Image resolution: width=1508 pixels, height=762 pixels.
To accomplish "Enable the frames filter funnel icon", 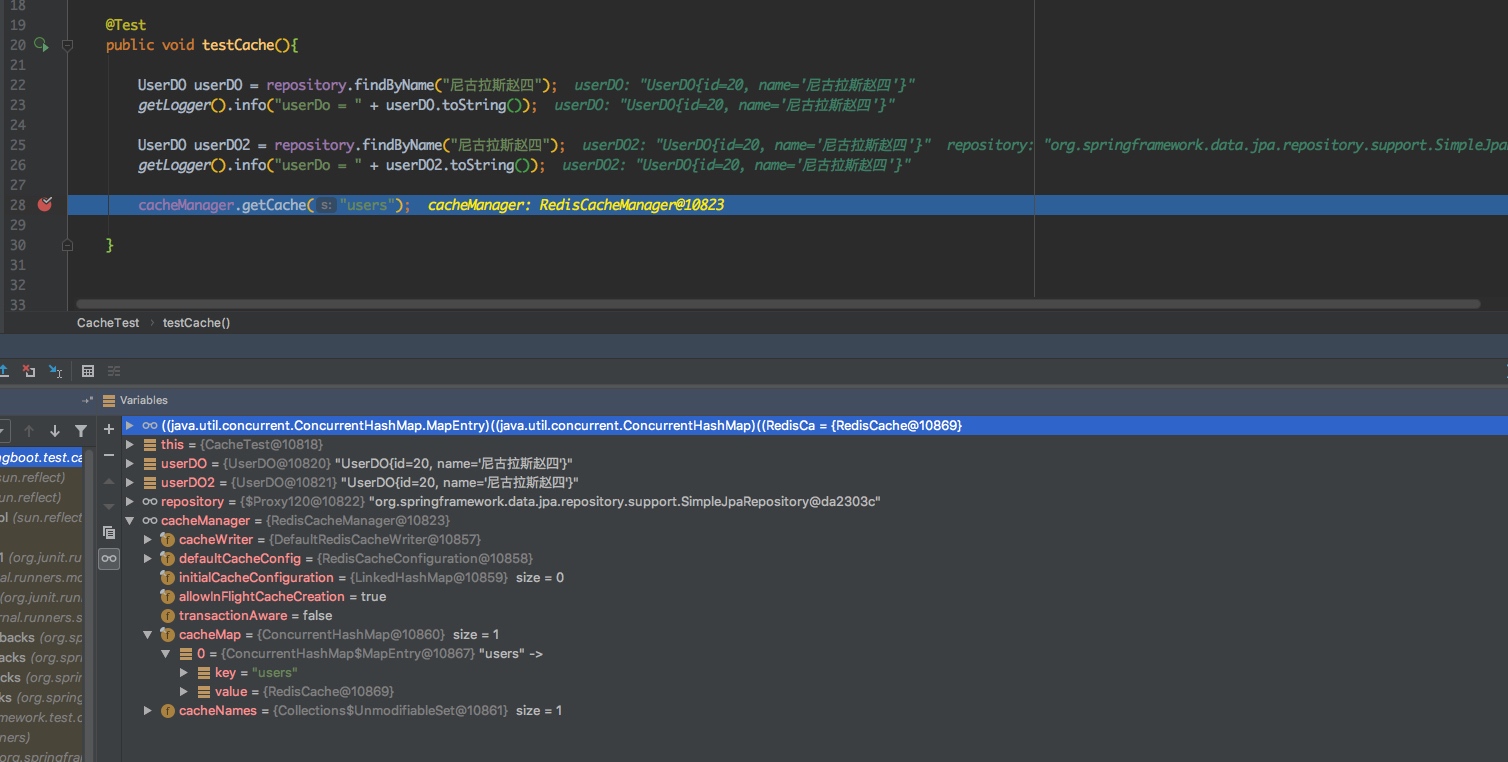I will point(81,431).
